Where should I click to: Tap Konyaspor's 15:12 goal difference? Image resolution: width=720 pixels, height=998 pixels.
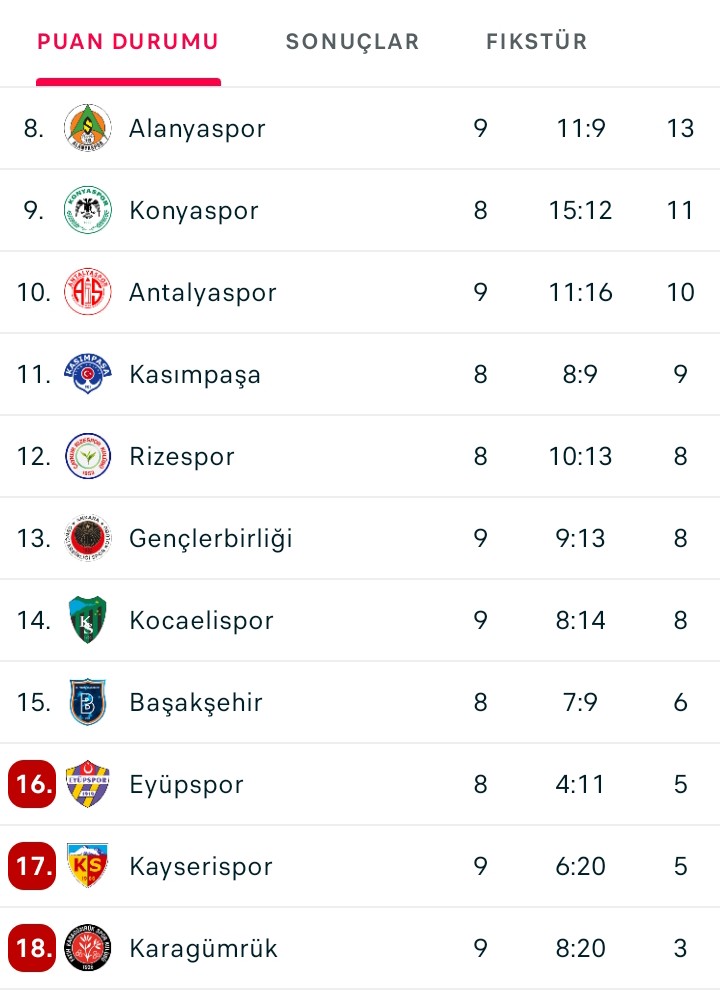click(x=580, y=210)
